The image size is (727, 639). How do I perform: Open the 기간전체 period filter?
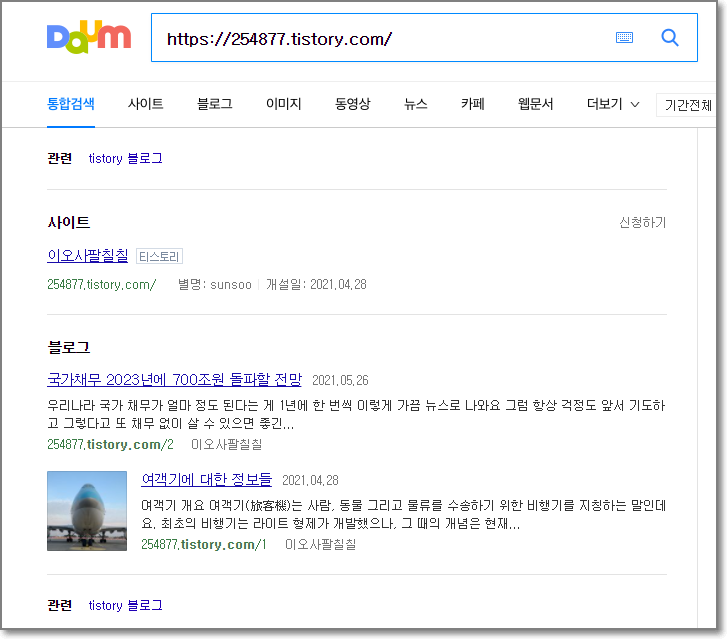(x=688, y=105)
